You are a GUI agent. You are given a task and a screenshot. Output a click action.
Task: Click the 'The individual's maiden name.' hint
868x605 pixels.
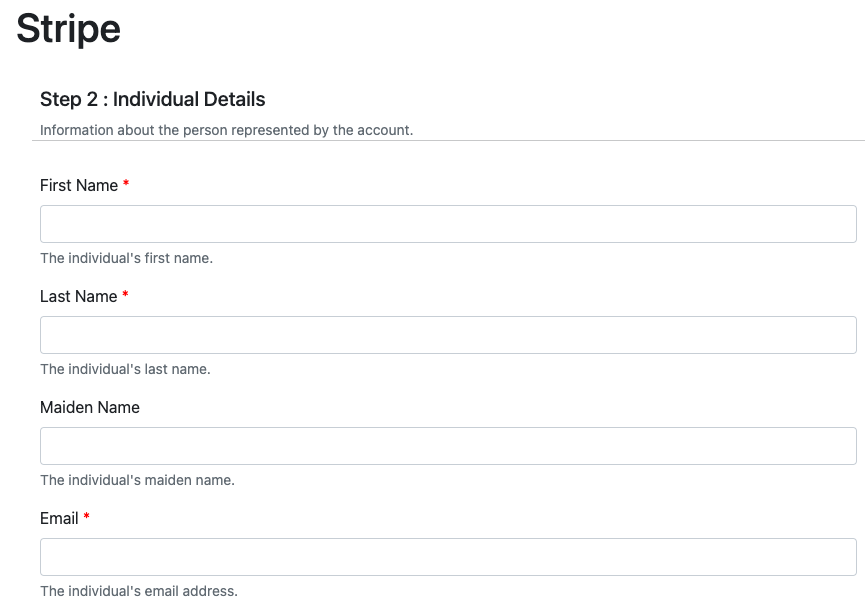[137, 480]
